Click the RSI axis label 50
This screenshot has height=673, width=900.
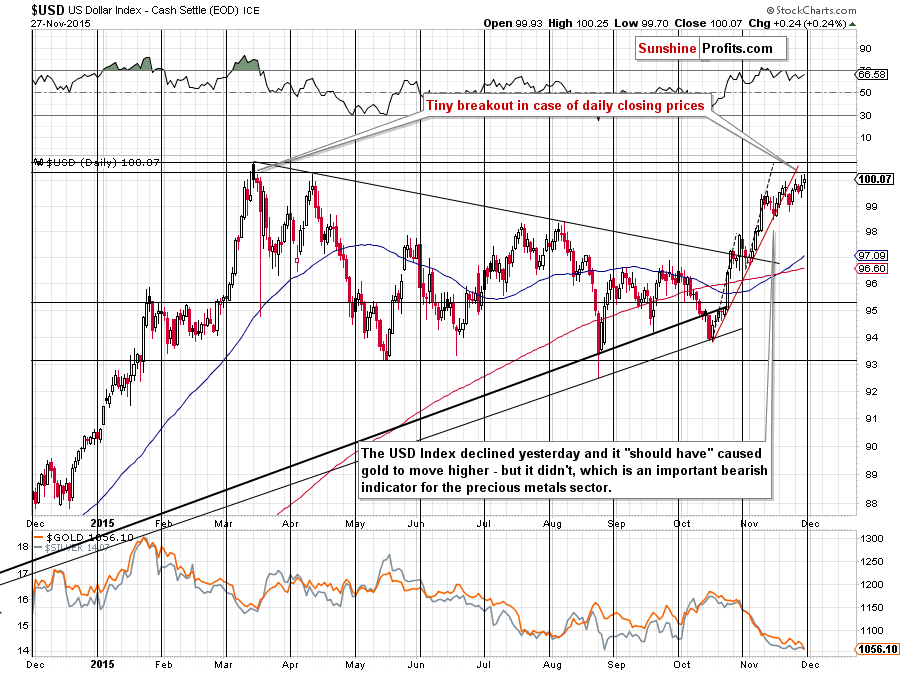865,92
